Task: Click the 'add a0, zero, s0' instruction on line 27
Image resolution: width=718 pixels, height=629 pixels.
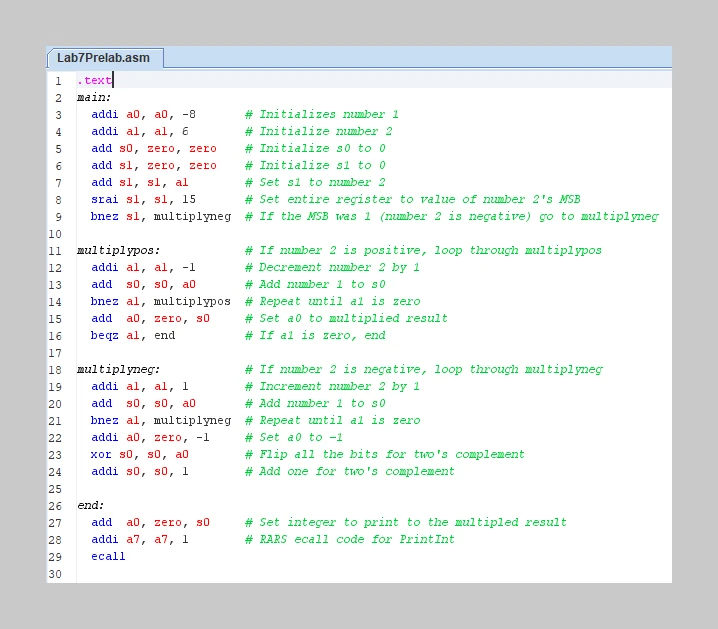Action: click(x=150, y=522)
